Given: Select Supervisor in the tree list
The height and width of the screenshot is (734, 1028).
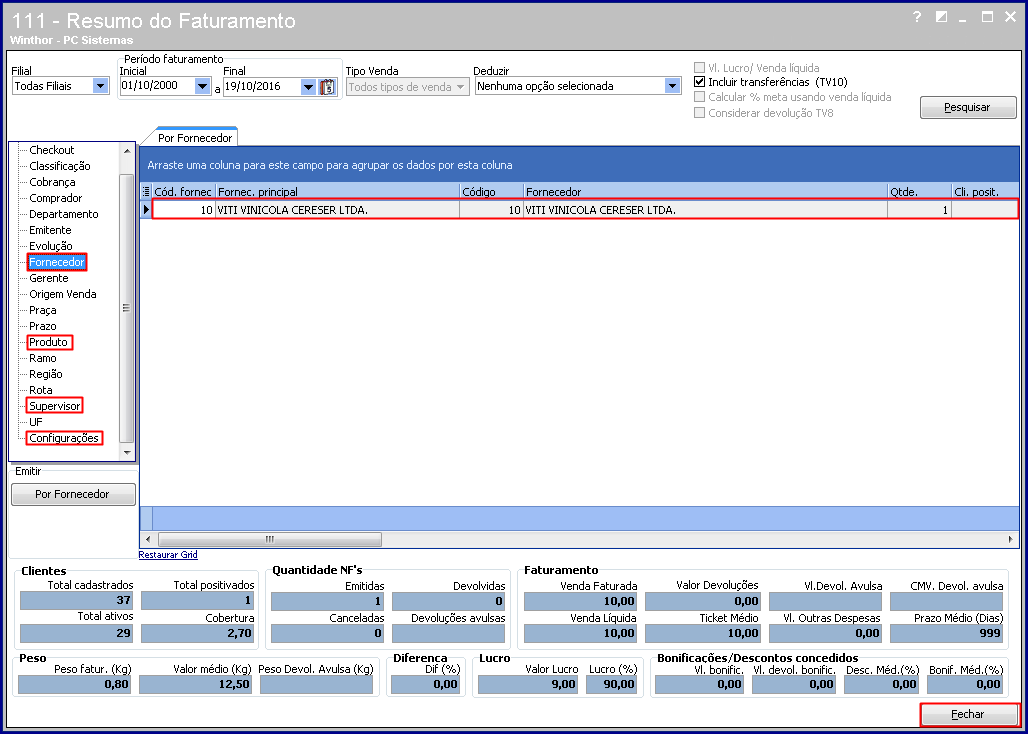Looking at the screenshot, I should [x=55, y=406].
